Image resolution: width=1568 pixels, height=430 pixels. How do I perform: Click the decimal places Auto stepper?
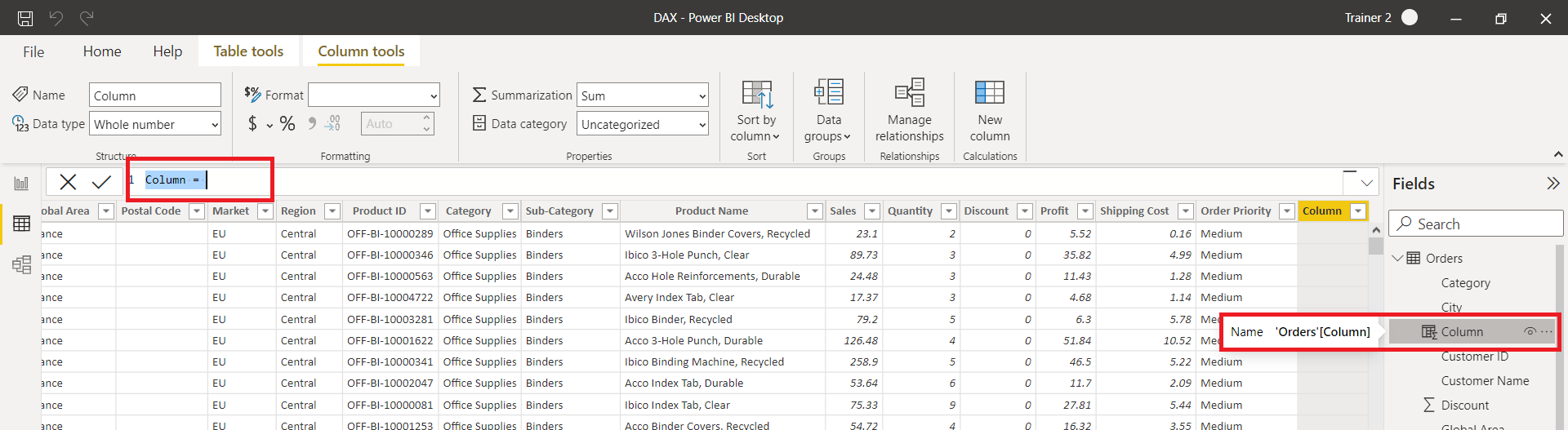tap(426, 123)
